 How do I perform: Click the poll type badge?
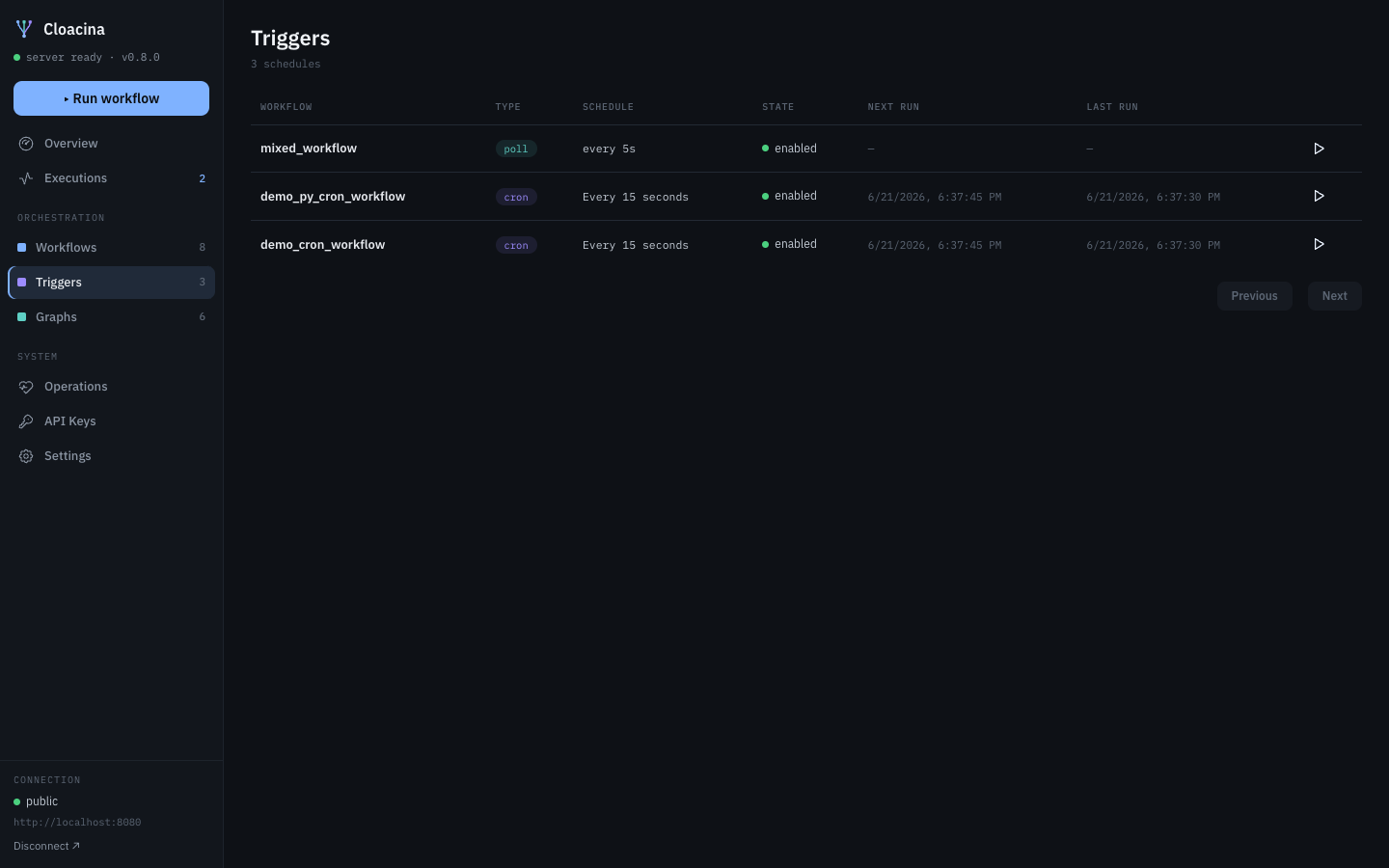pyautogui.click(x=516, y=149)
